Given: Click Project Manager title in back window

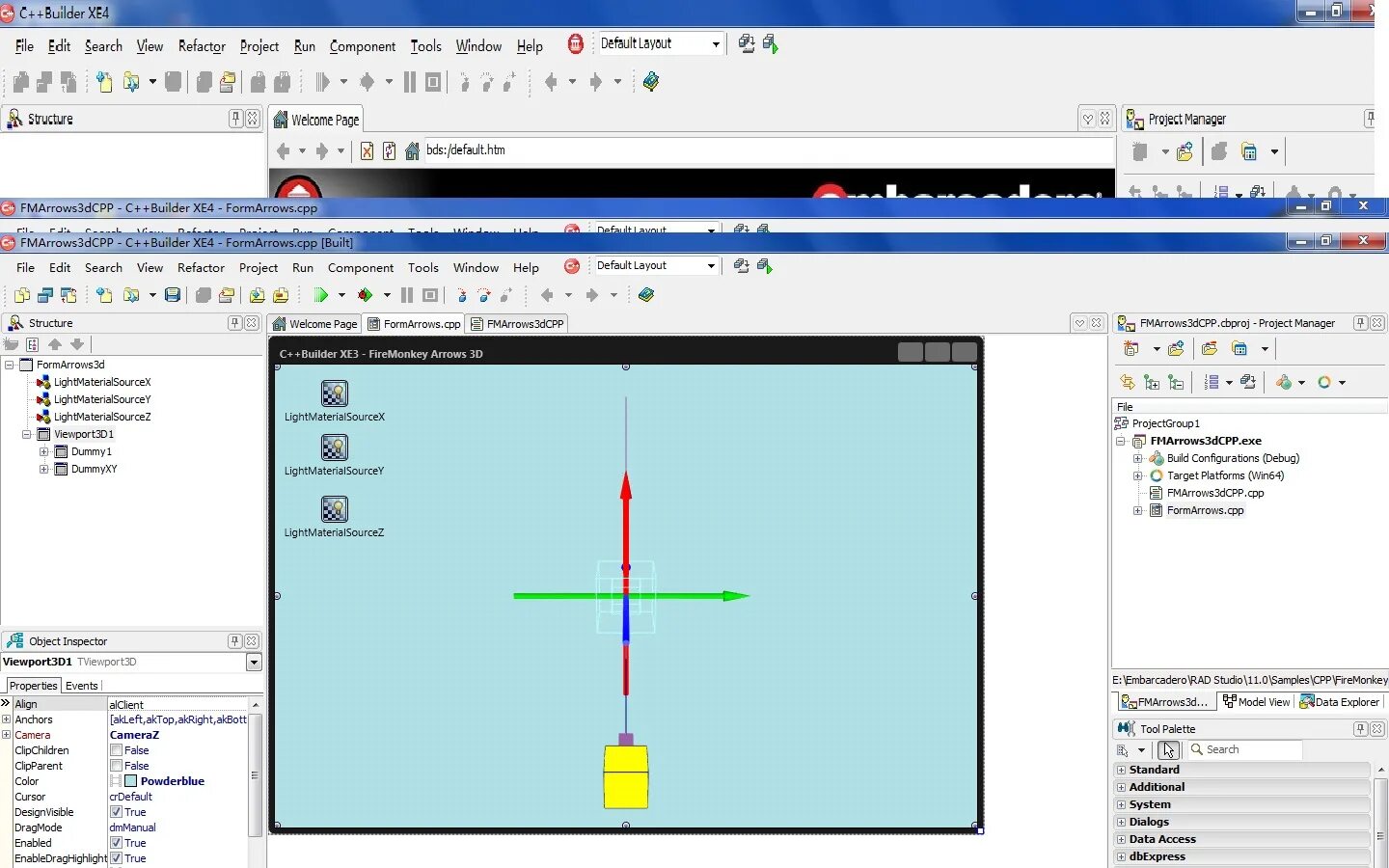Looking at the screenshot, I should [1186, 120].
